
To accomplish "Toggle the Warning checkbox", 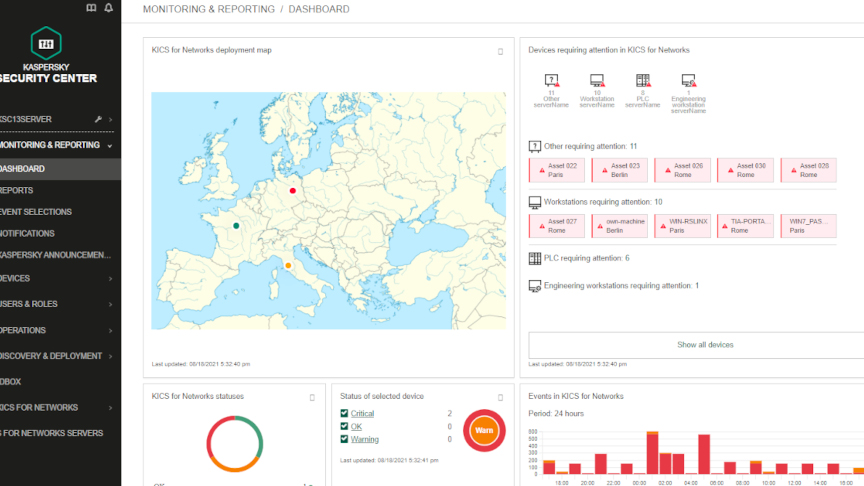I will 344,439.
